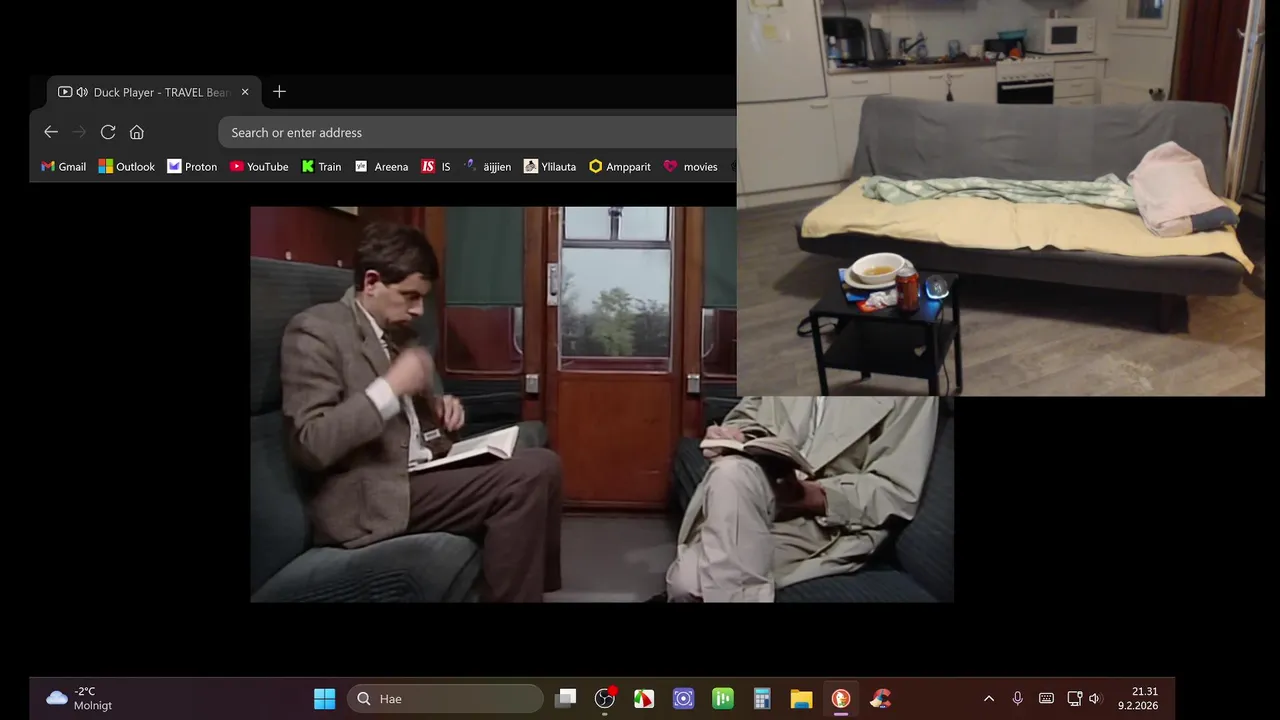1280x720 pixels.
Task: Mute the tab via the speaker icon
Action: click(x=82, y=92)
